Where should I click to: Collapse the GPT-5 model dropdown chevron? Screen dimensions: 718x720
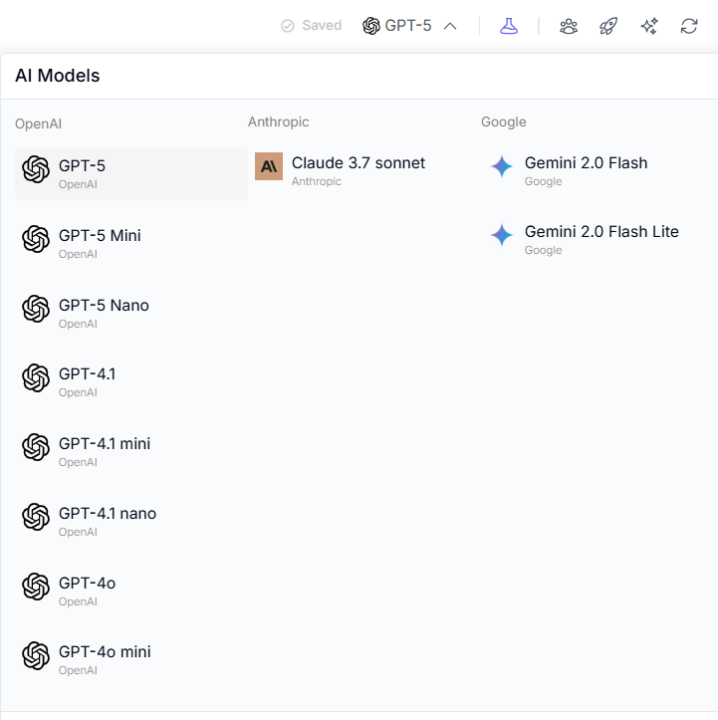(x=450, y=26)
